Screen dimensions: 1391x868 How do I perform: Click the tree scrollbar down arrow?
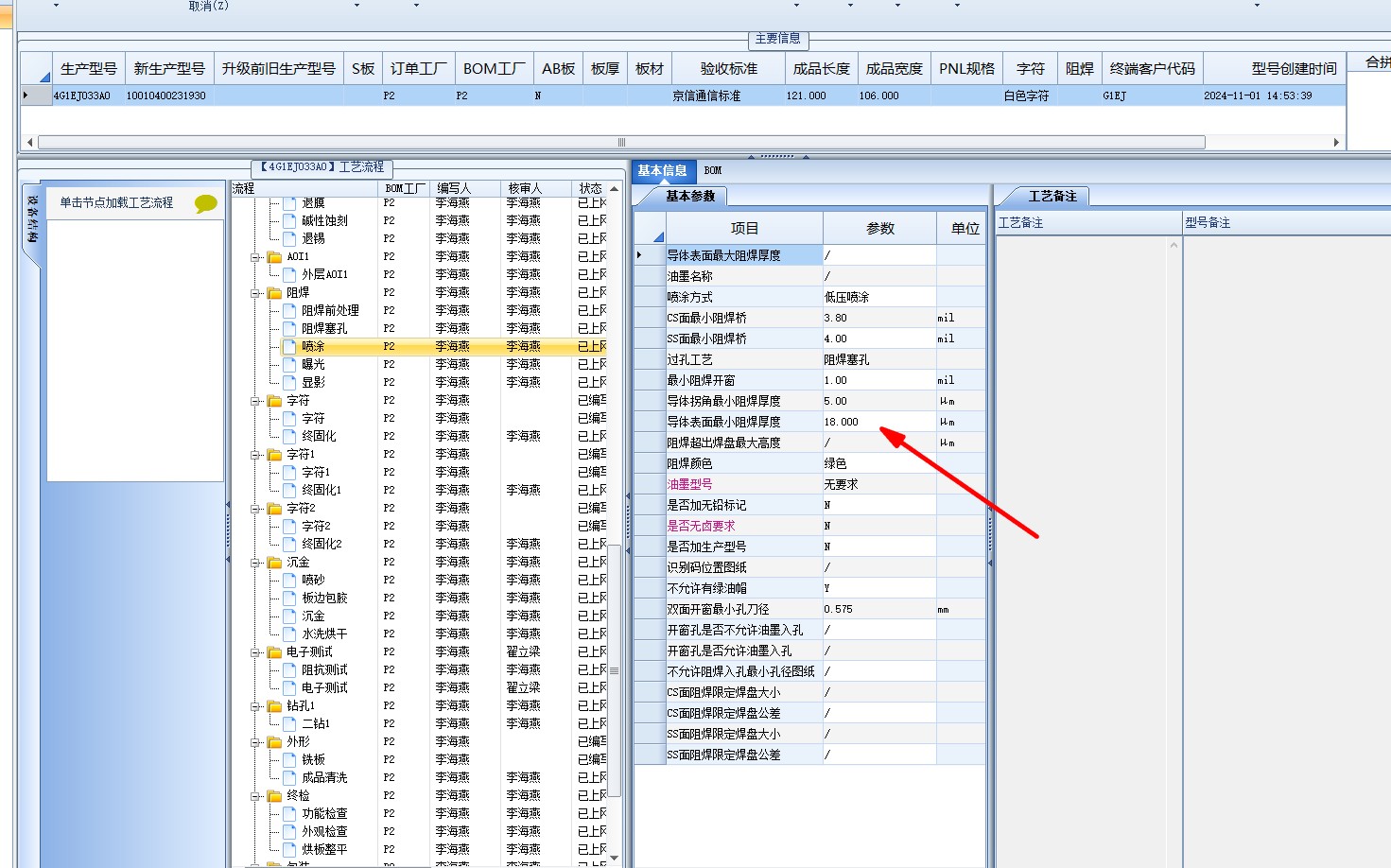tap(614, 858)
